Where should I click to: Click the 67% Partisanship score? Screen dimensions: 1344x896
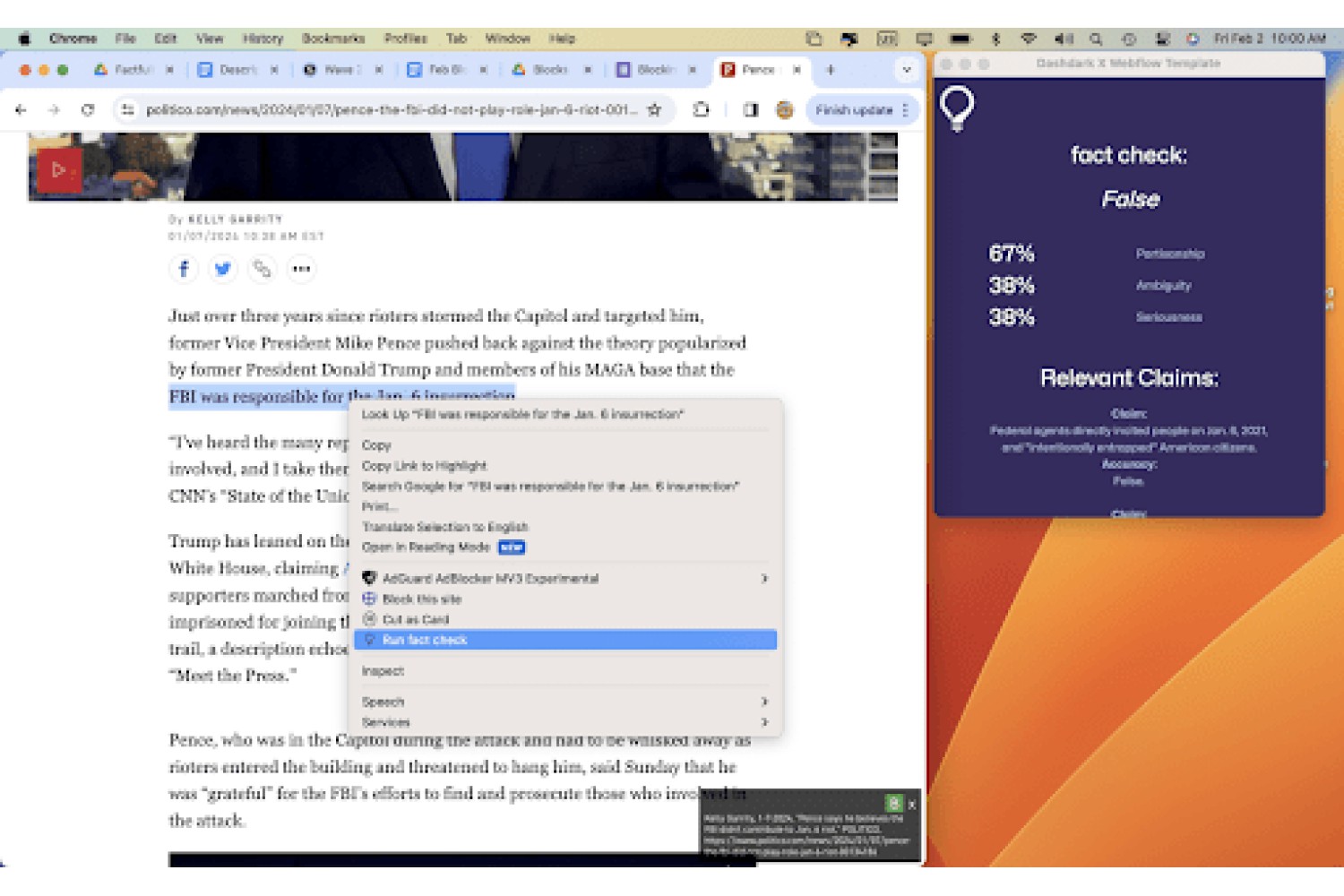click(1012, 254)
